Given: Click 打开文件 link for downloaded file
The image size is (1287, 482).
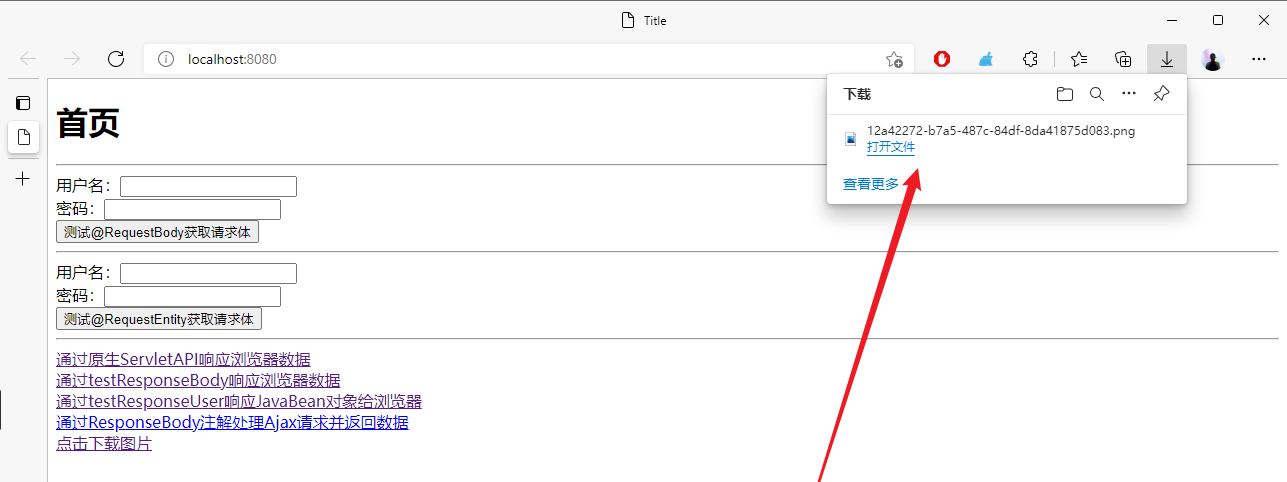Looking at the screenshot, I should click(891, 147).
